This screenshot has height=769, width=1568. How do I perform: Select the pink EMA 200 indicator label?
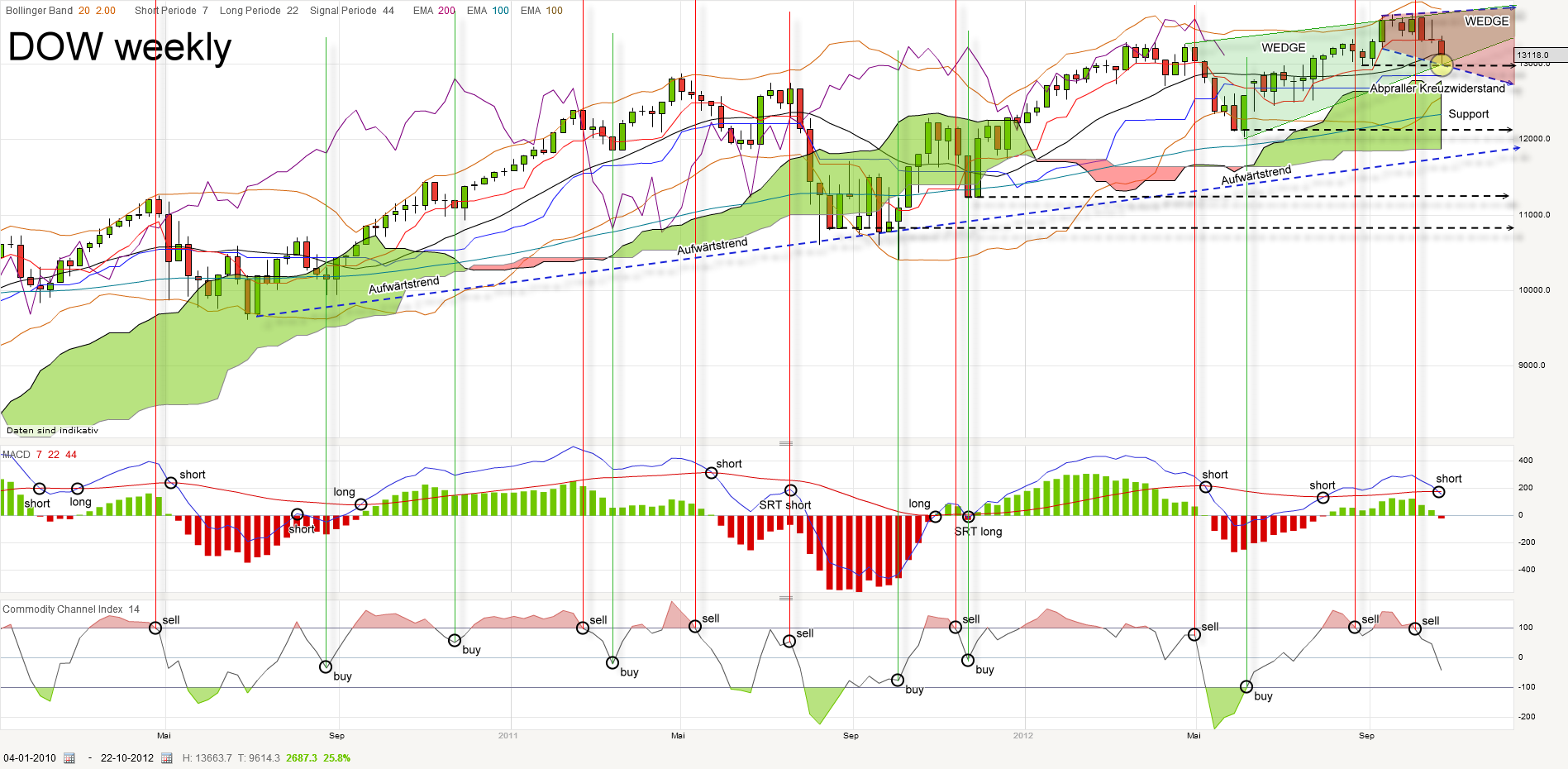click(x=435, y=12)
